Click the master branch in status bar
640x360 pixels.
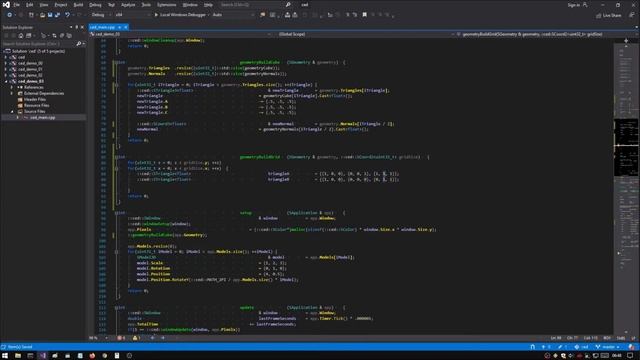point(608,347)
